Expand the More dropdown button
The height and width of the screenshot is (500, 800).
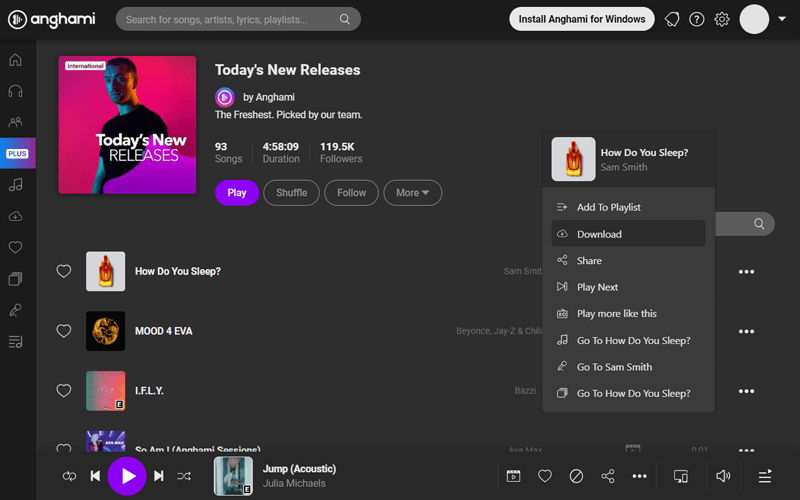coord(412,193)
